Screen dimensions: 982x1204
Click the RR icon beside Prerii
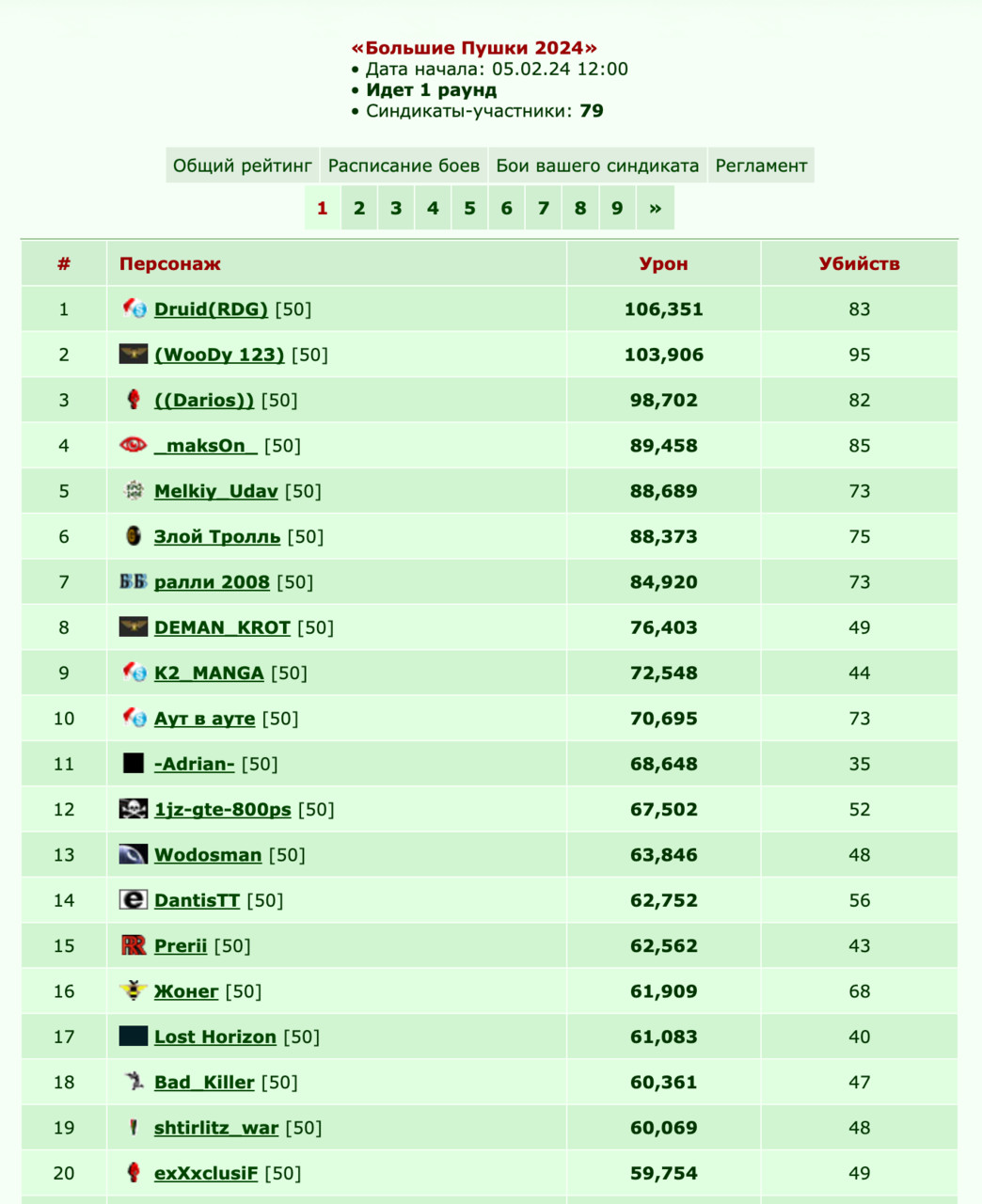click(x=134, y=945)
